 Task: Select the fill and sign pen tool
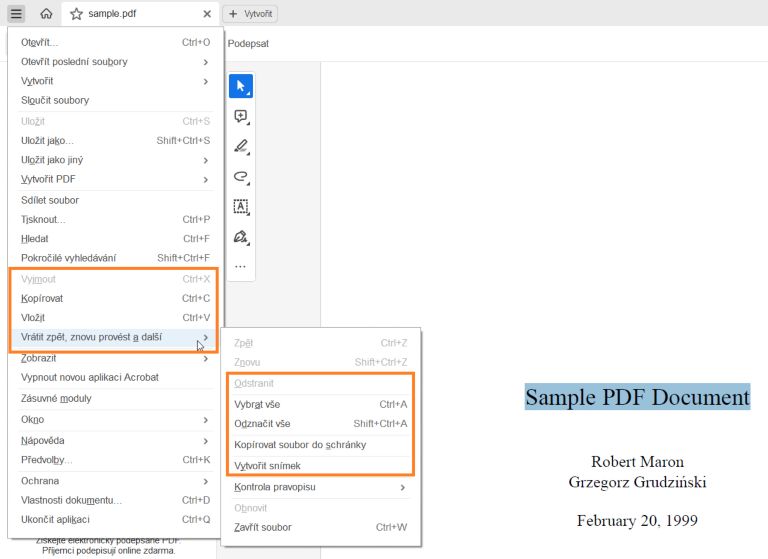coord(240,237)
